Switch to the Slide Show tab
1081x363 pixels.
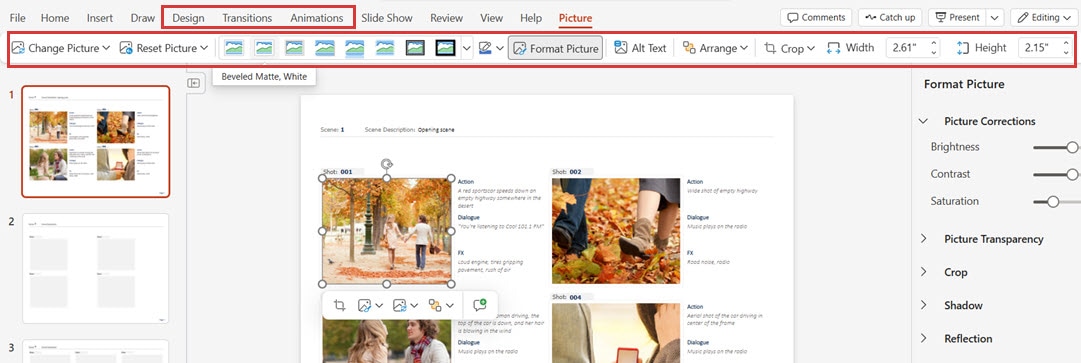coord(387,18)
